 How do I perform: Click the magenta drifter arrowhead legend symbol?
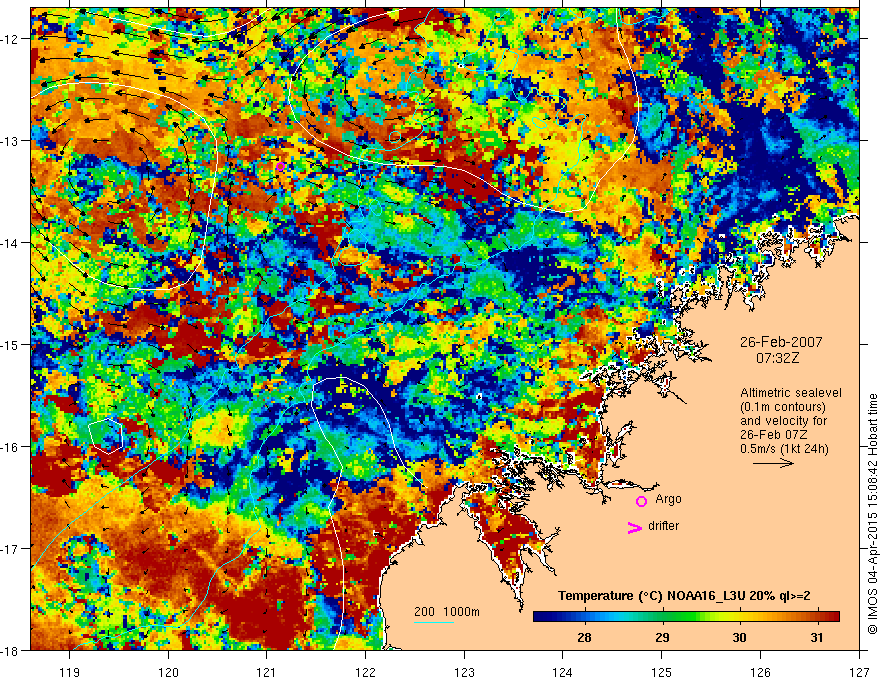[x=634, y=528]
